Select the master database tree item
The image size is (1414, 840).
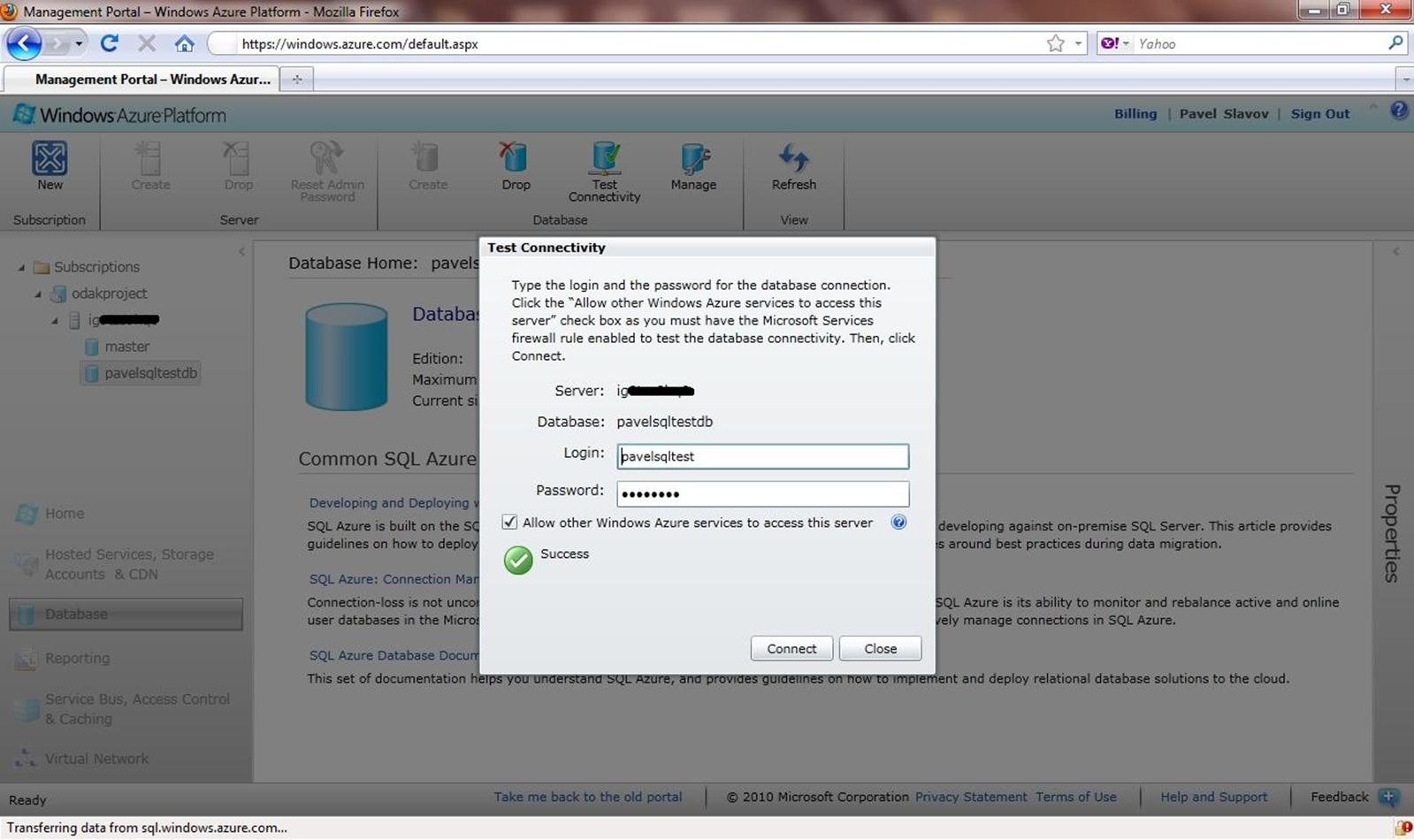[x=126, y=347]
